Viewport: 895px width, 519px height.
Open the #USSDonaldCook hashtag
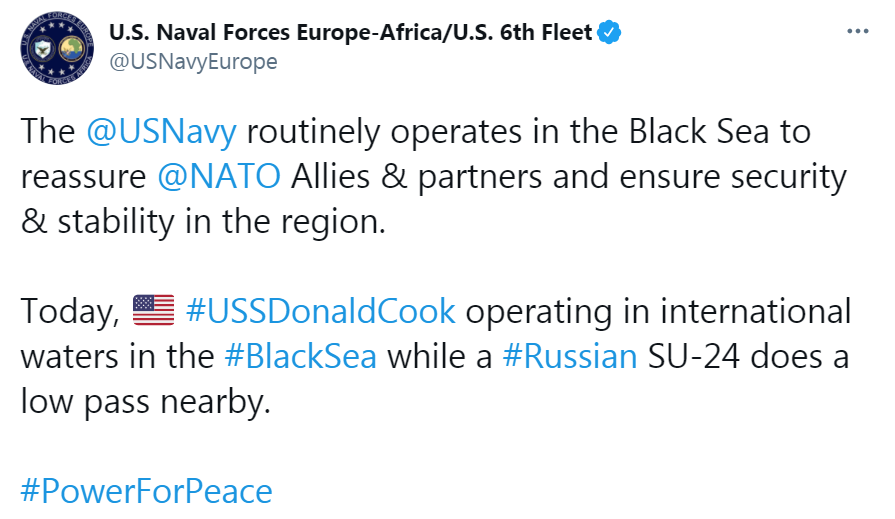[x=320, y=312]
